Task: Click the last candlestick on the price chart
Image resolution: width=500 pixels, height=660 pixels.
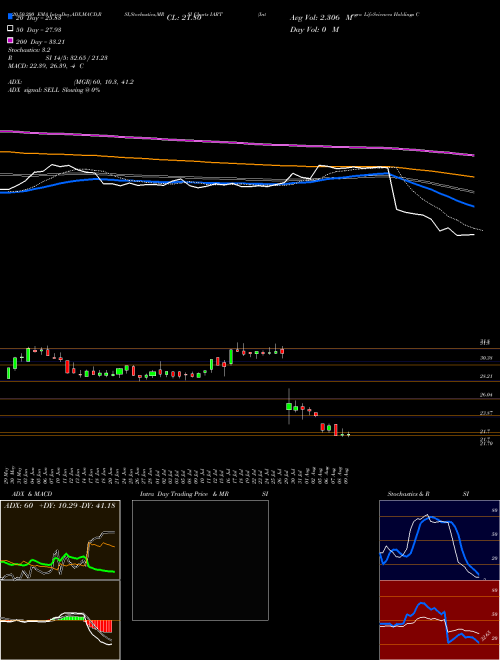Action: click(348, 434)
